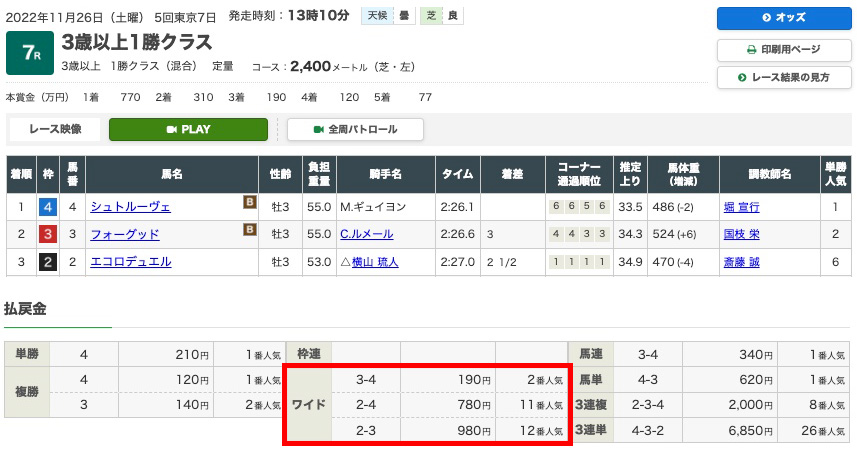Click the blue frame number 4 badge
The width and height of the screenshot is (857, 455).
click(x=47, y=208)
